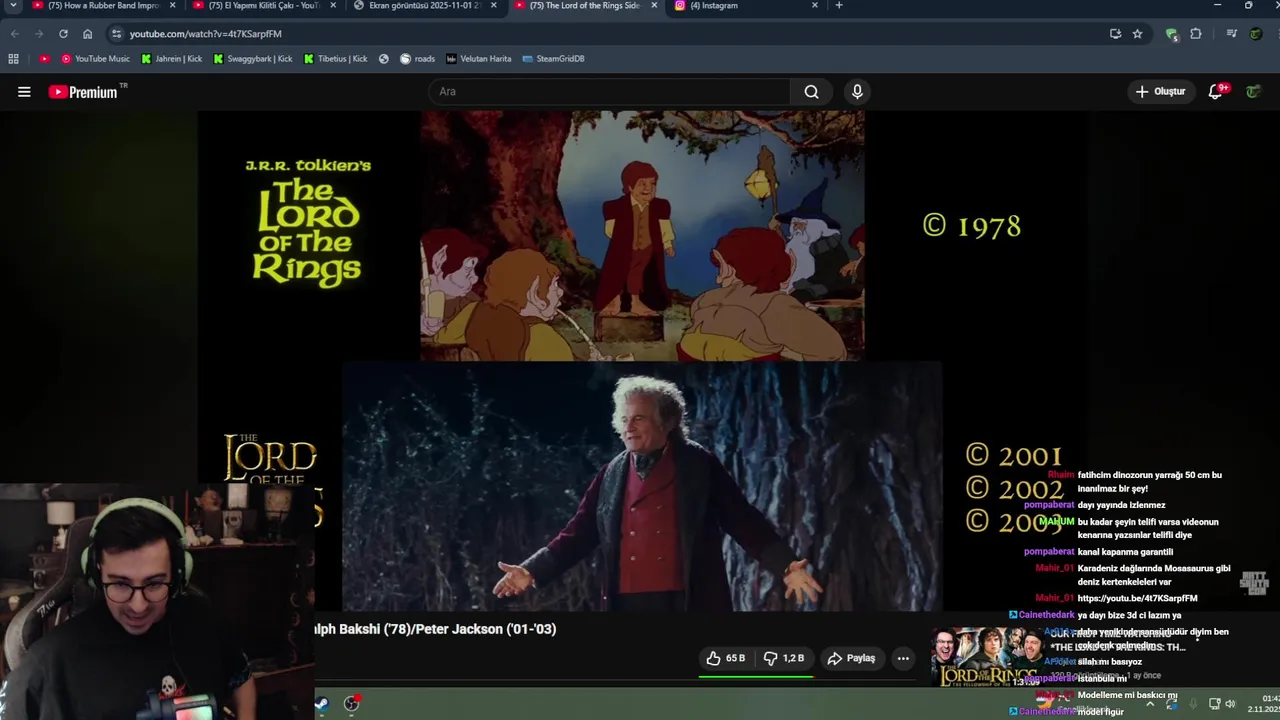Go forward with the browser forward arrow

[x=39, y=33]
